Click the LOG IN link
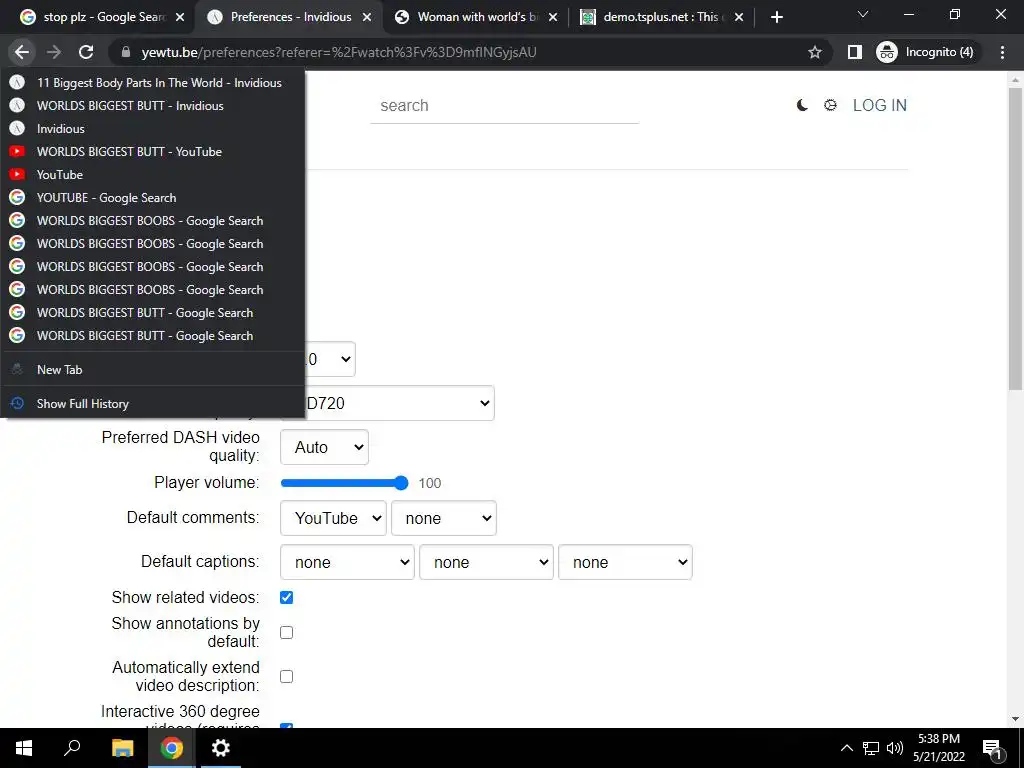Screen dimensions: 1024x768 pos(880,105)
